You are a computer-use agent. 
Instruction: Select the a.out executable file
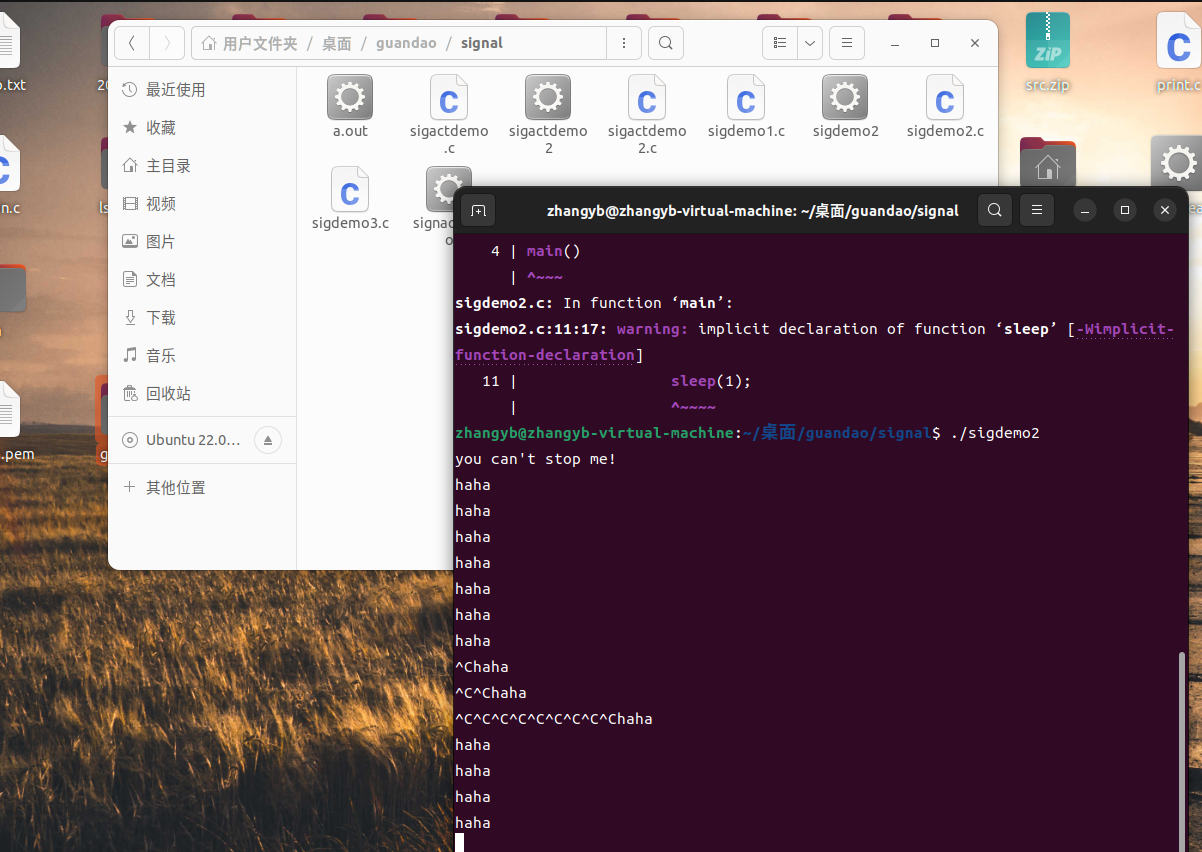350,106
